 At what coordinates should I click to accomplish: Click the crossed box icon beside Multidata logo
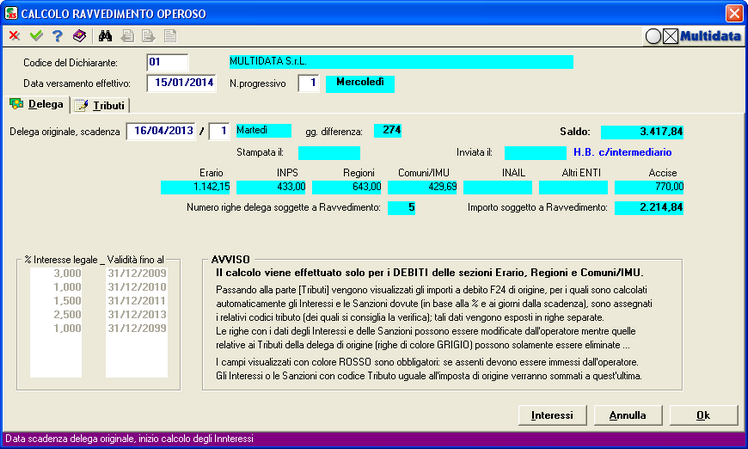click(671, 36)
